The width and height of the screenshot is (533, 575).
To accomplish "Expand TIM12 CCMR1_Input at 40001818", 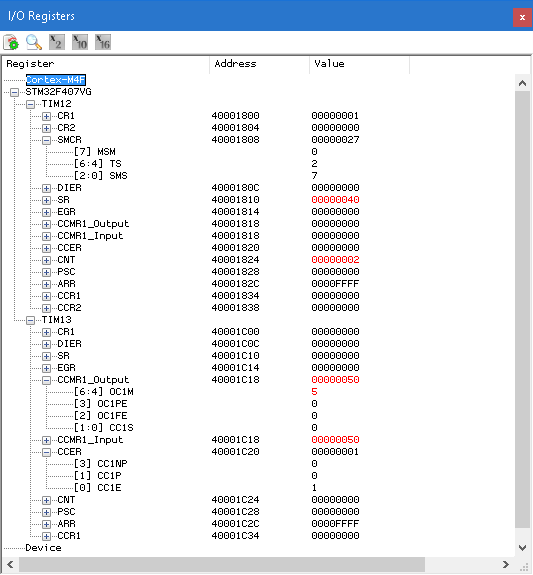I will tap(46, 236).
